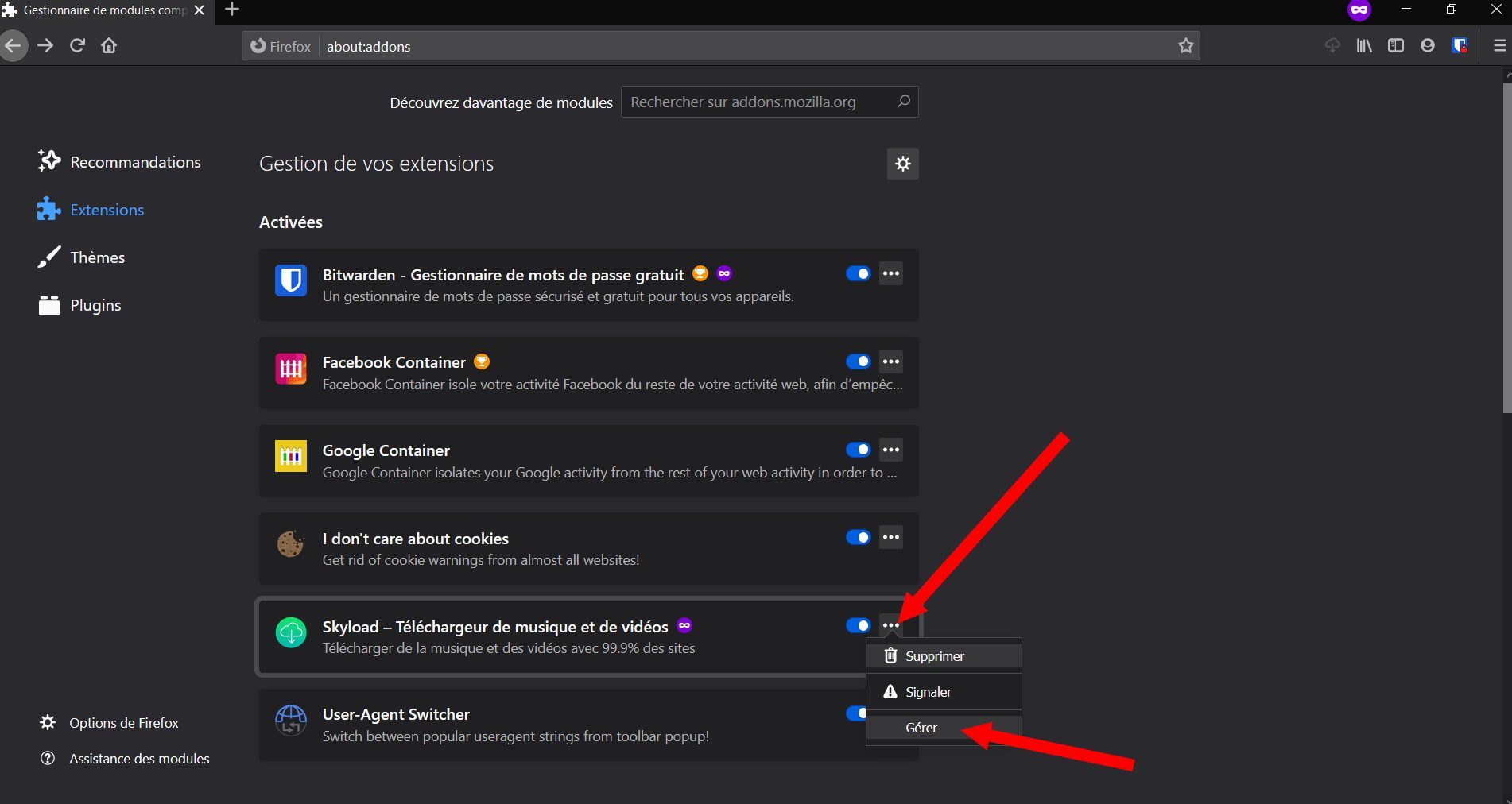Open the extensions tools gear menu
This screenshot has width=1512, height=804.
coord(902,164)
